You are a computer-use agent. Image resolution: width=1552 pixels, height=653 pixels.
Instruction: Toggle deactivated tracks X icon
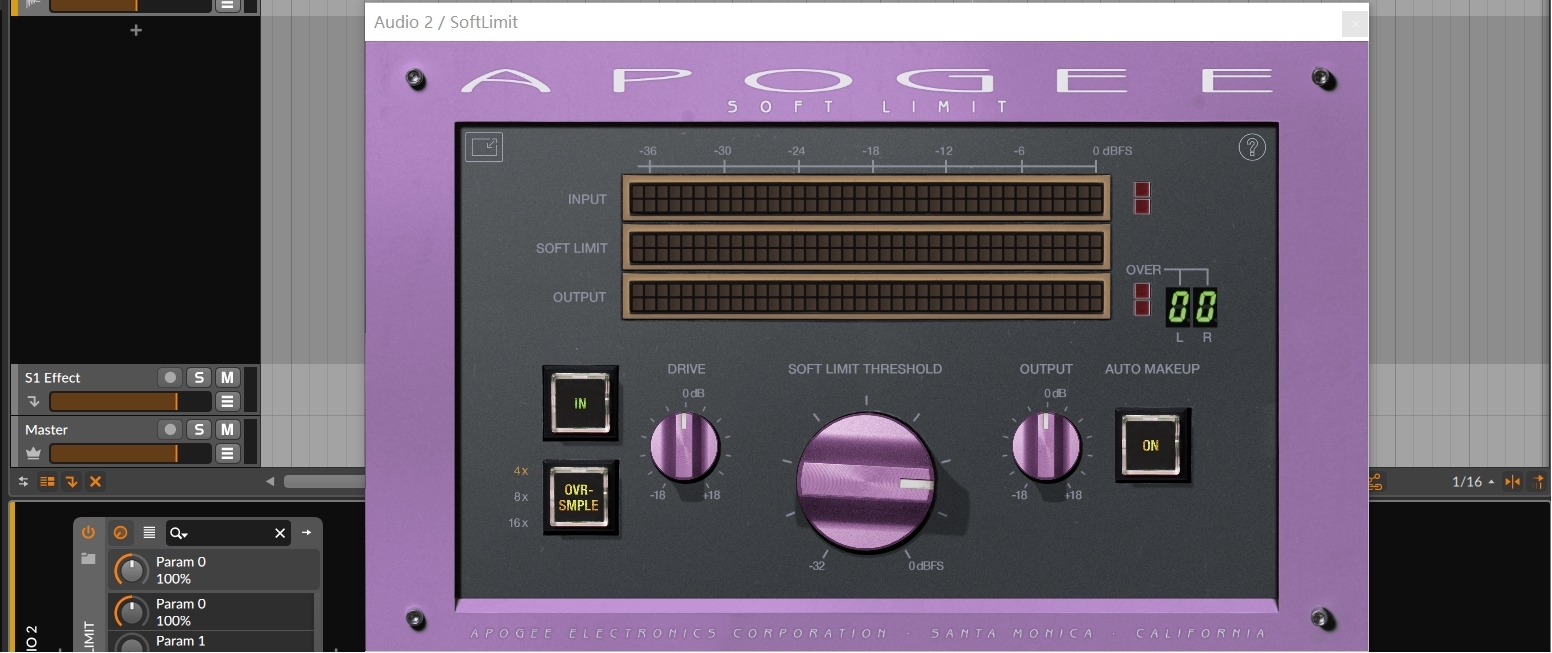[x=95, y=482]
